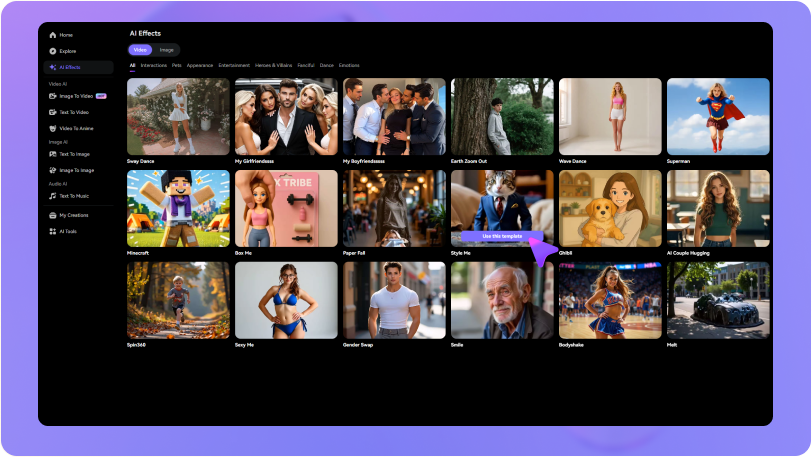The width and height of the screenshot is (812, 457).
Task: Select the Heroes & Villains tab
Action: coord(273,66)
